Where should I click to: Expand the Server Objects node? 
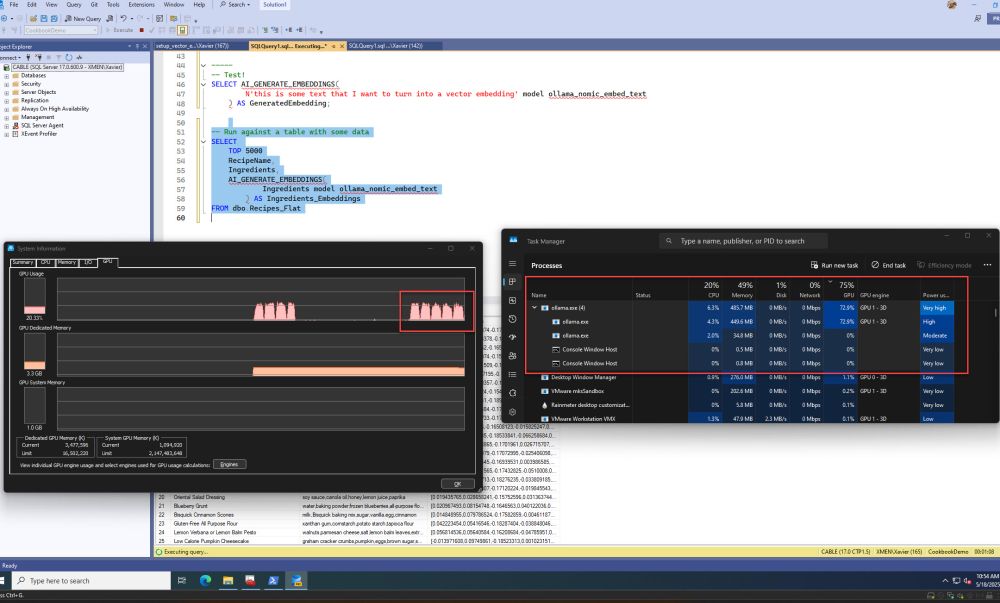click(7, 92)
